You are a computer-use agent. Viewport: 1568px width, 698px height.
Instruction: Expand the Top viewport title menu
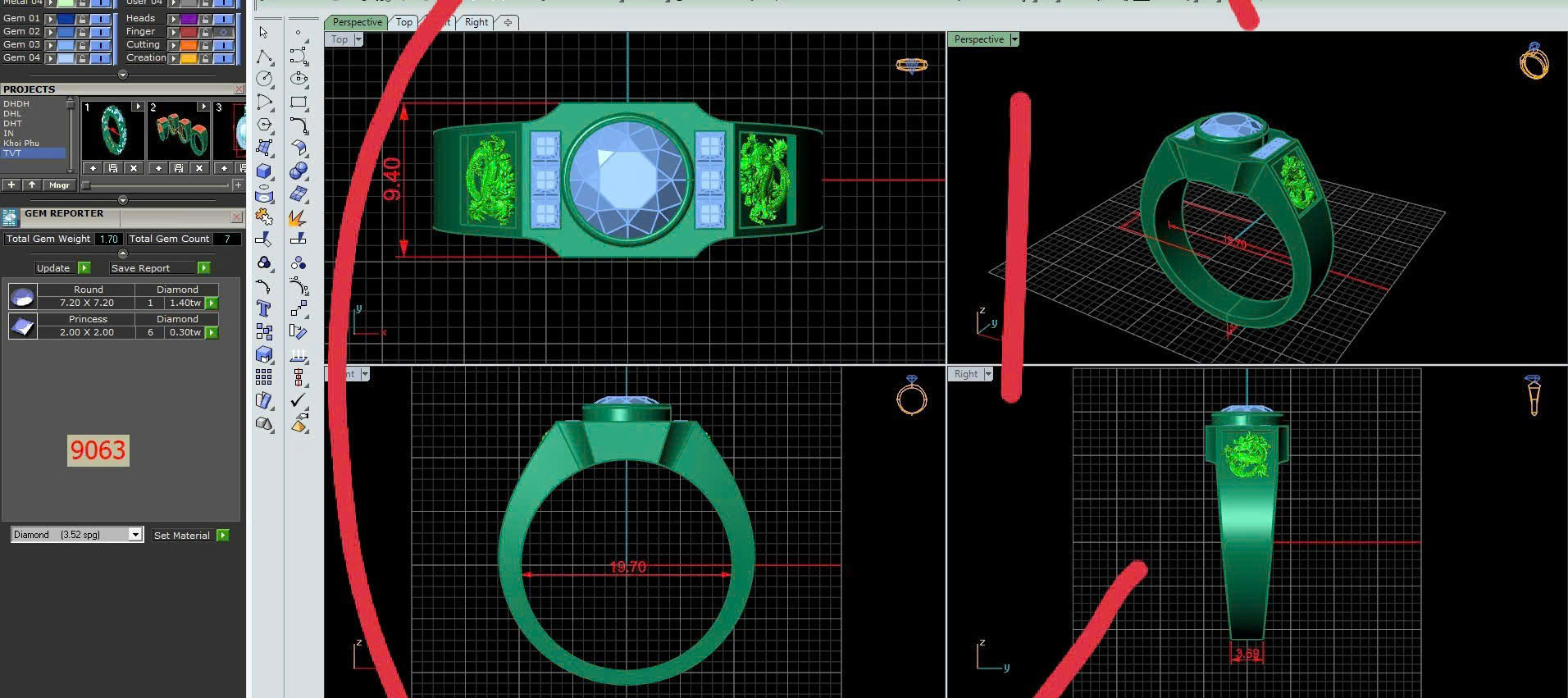[x=358, y=39]
